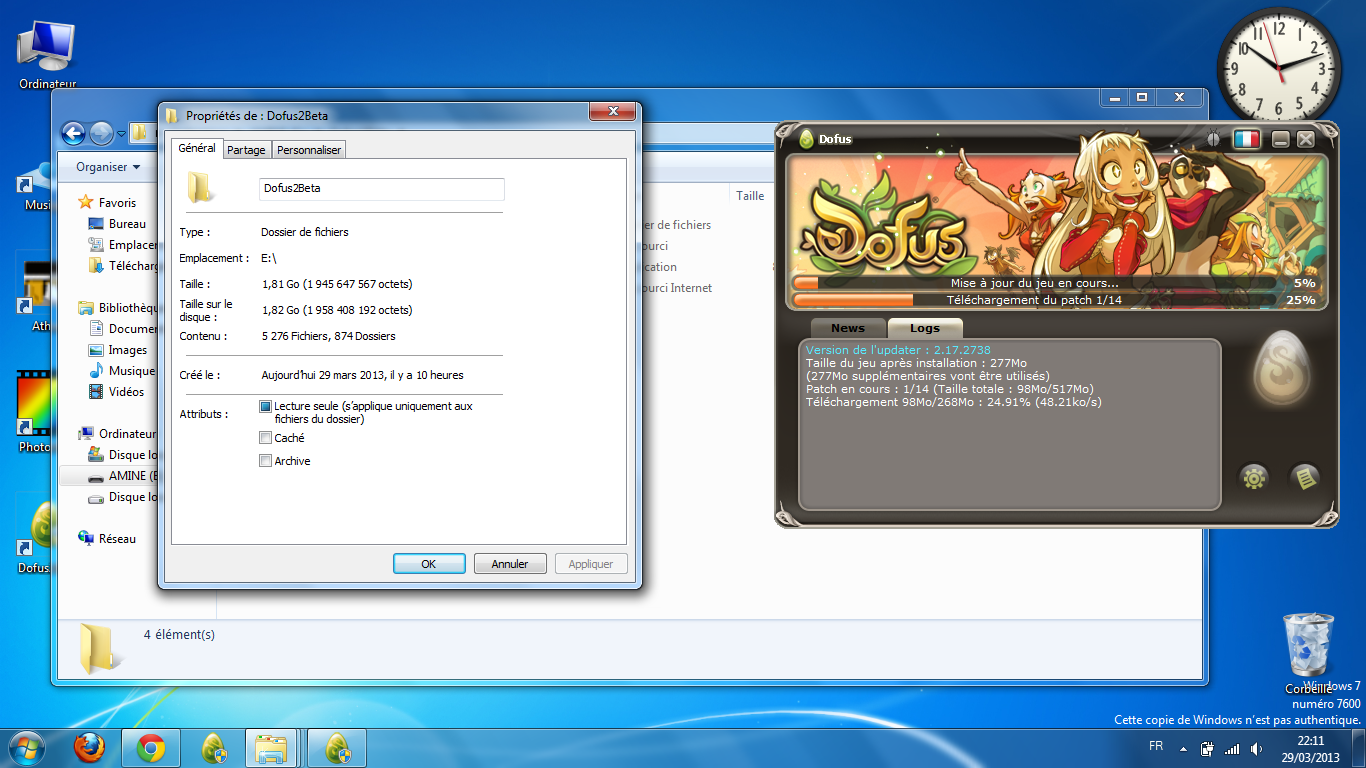Check the Archive attribute checkbox
Screen dimensions: 1366x768
(265, 461)
